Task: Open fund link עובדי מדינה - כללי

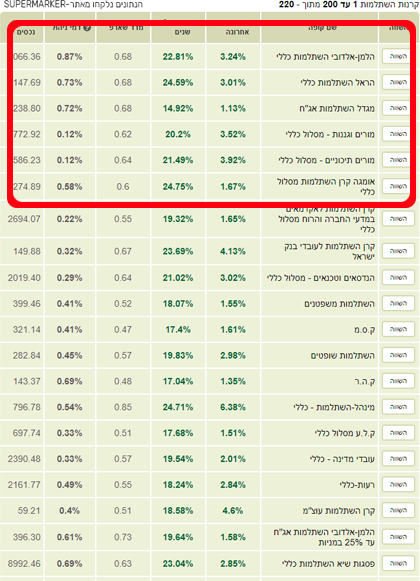Action: click(x=342, y=459)
